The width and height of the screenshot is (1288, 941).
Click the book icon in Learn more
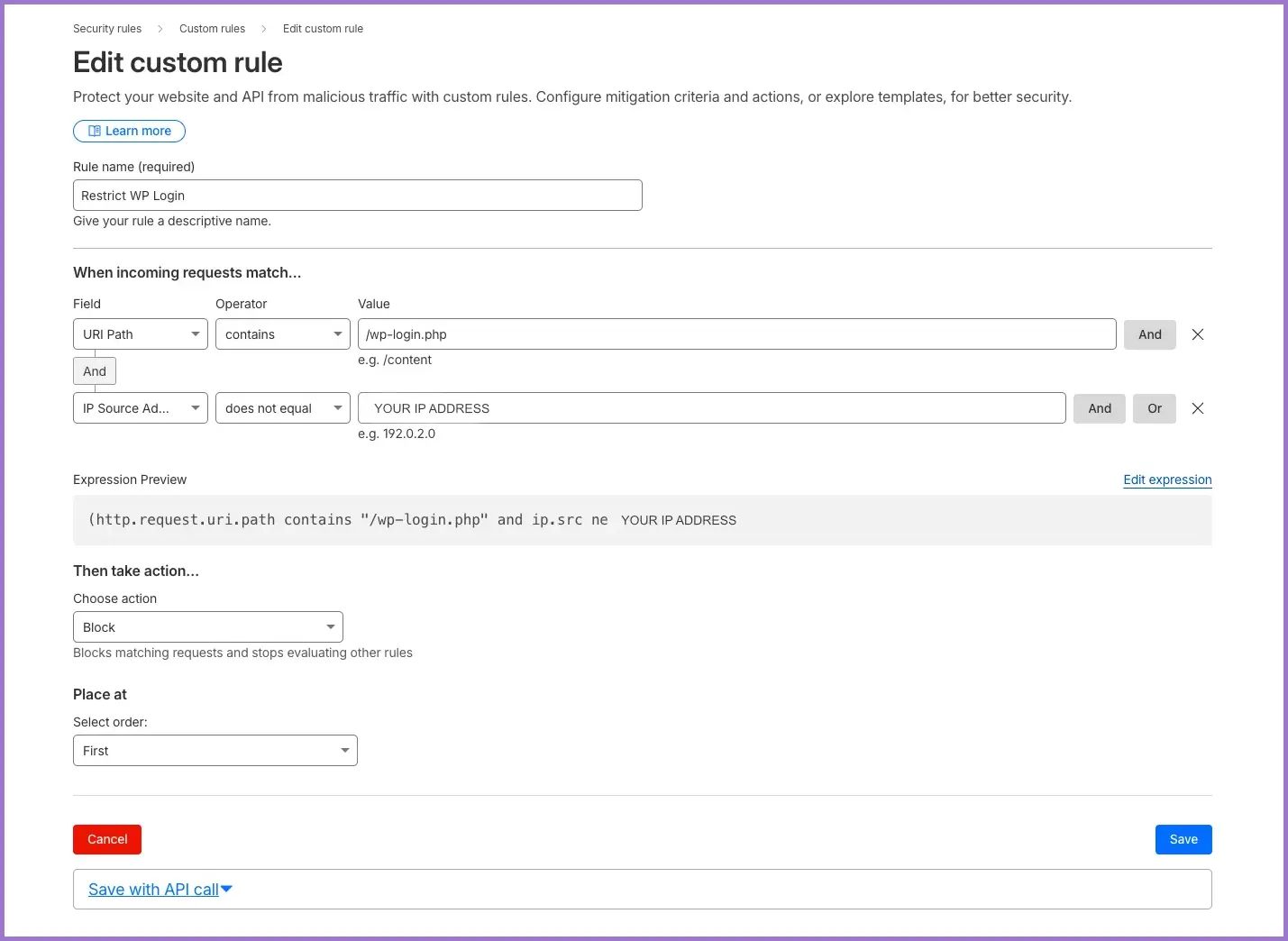point(95,131)
